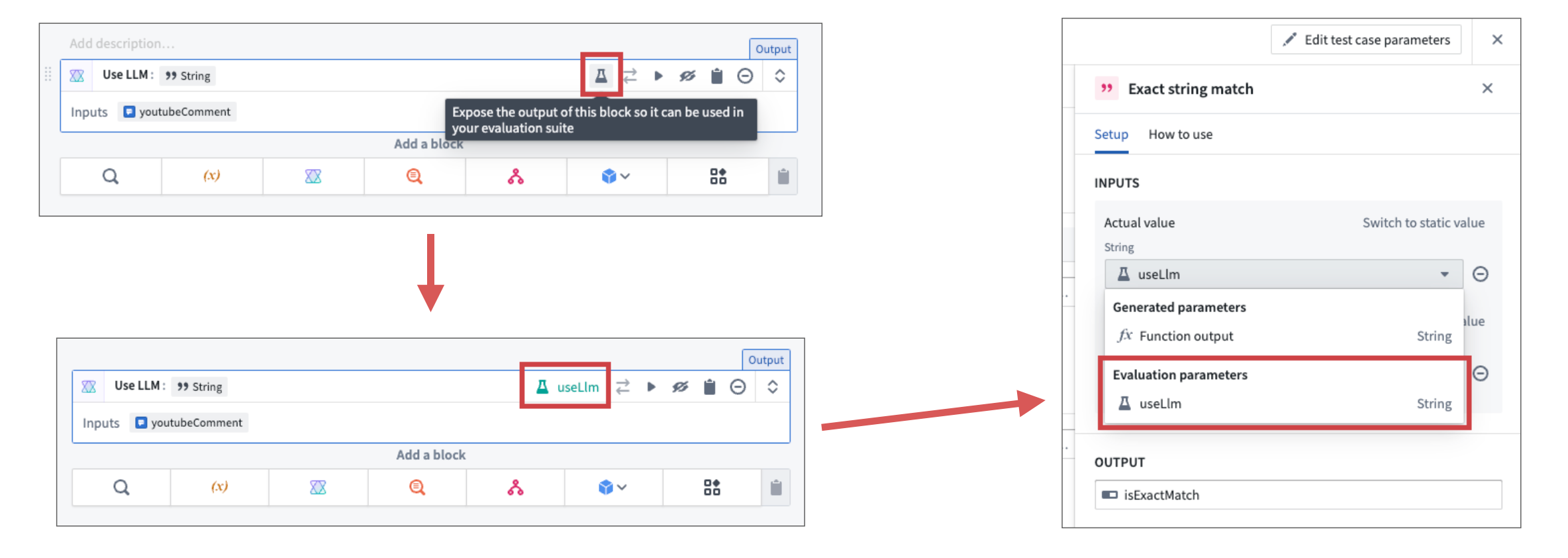
Task: Remove top block with the minus circle icon
Action: point(745,76)
